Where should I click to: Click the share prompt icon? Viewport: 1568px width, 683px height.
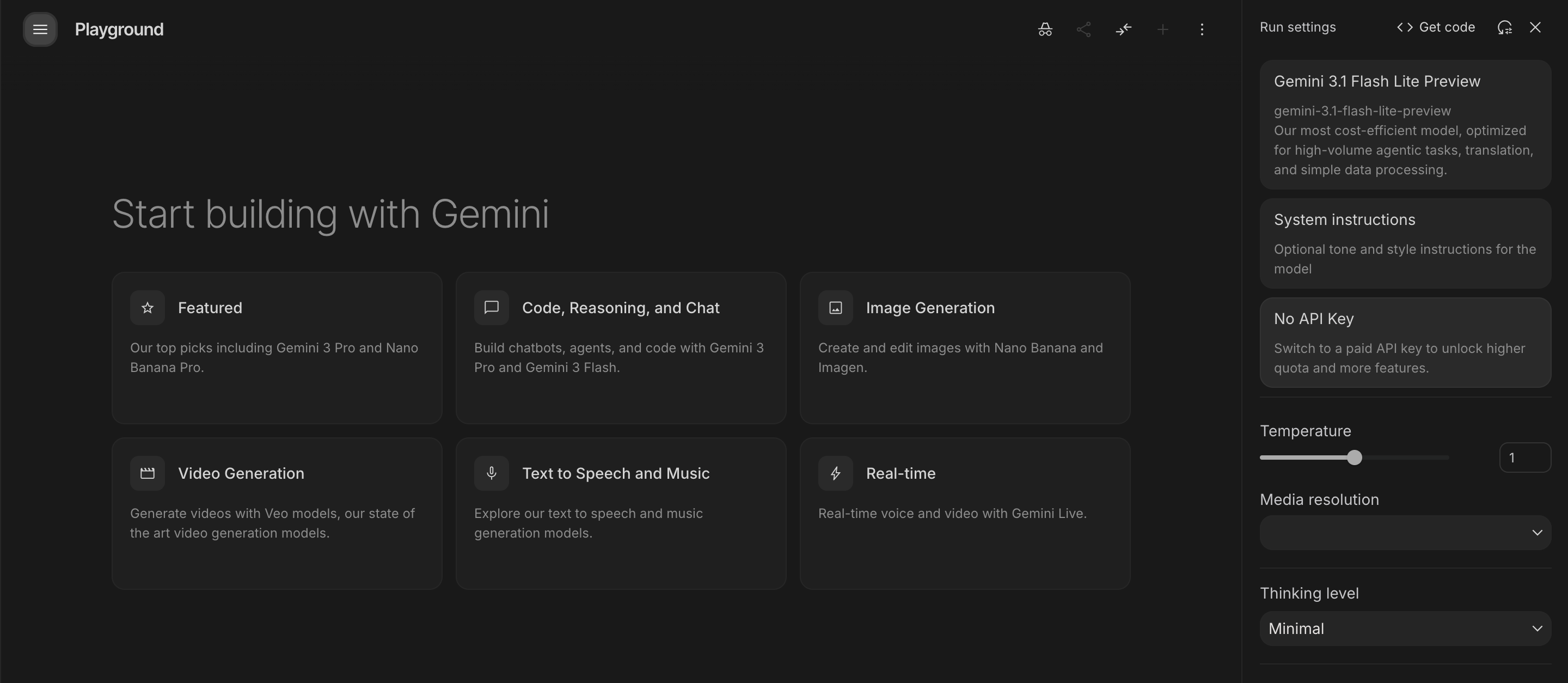pos(1084,29)
